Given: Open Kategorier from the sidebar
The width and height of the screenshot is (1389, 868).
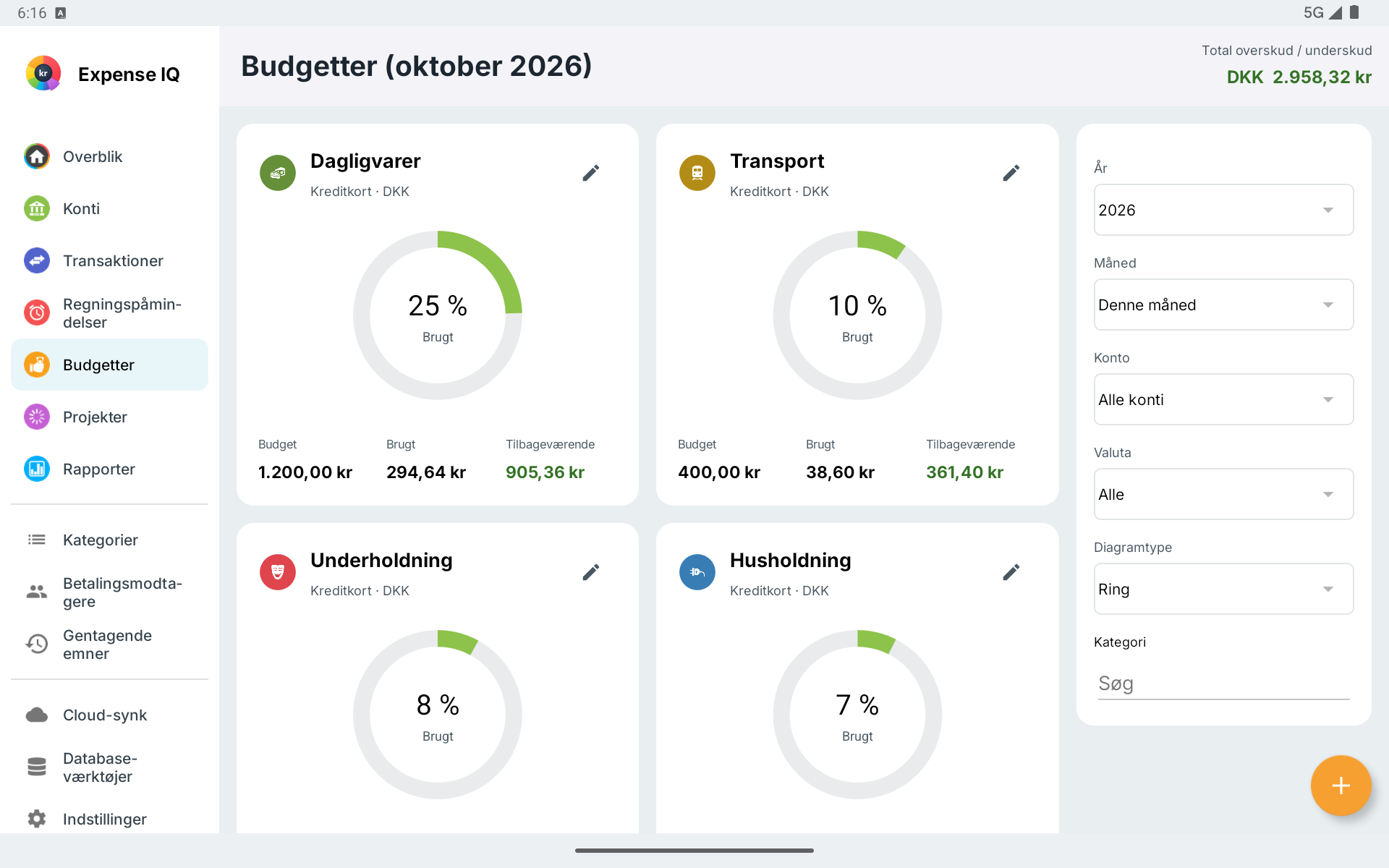Looking at the screenshot, I should point(109,540).
